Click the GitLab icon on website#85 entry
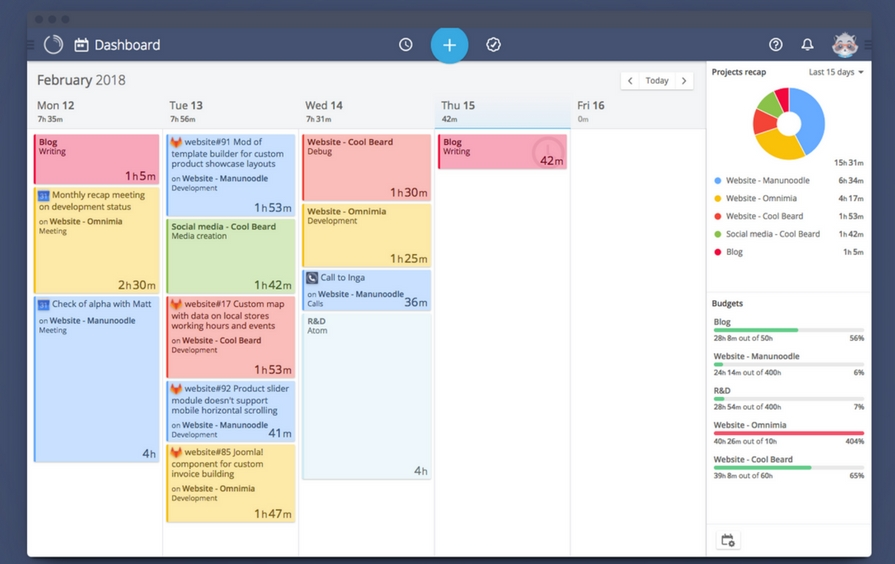This screenshot has height=564, width=895. [x=176, y=452]
